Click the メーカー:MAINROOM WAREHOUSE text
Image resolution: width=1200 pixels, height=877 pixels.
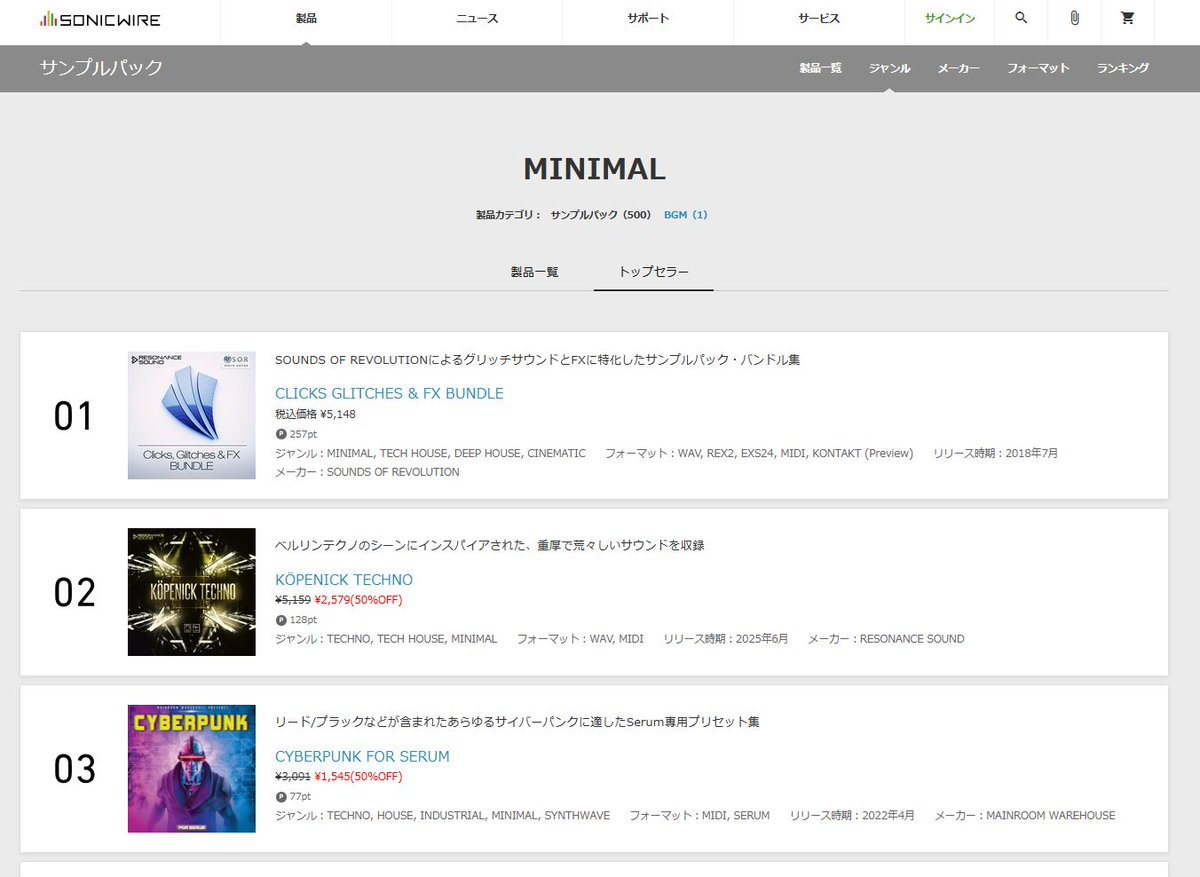tap(1025, 815)
